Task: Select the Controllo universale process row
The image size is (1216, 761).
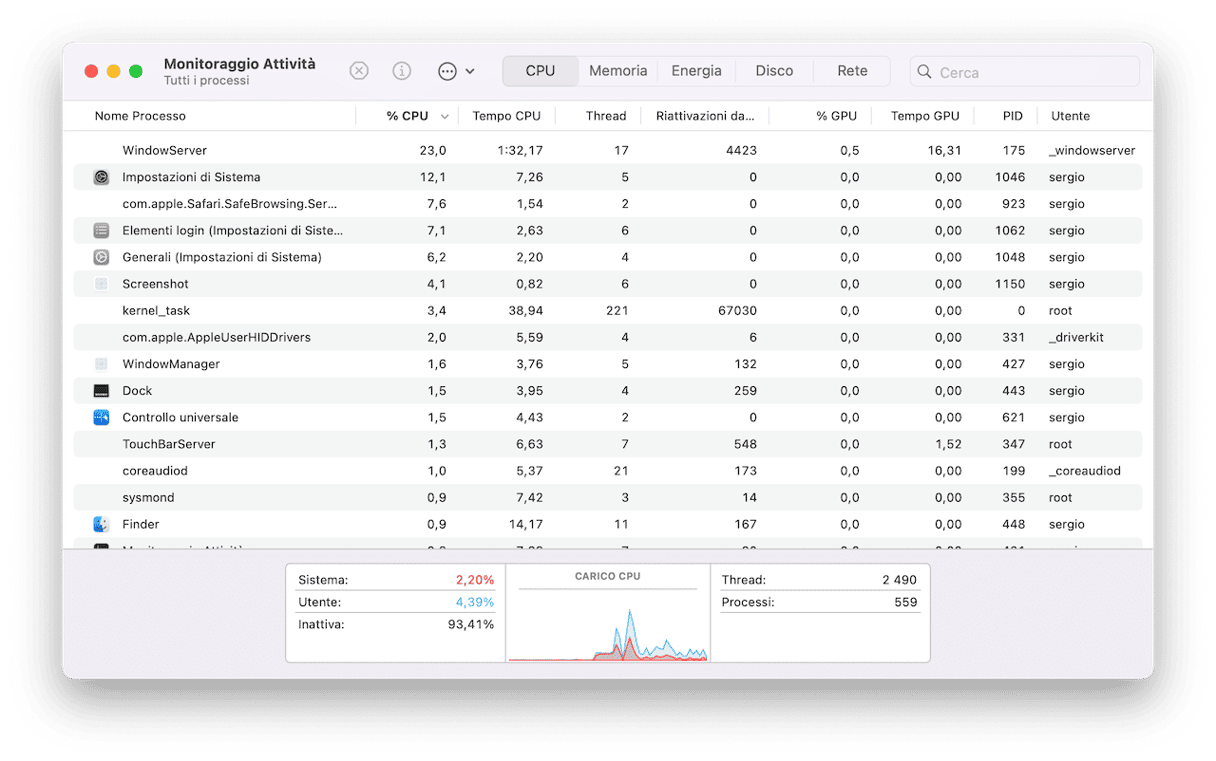Action: (608, 417)
